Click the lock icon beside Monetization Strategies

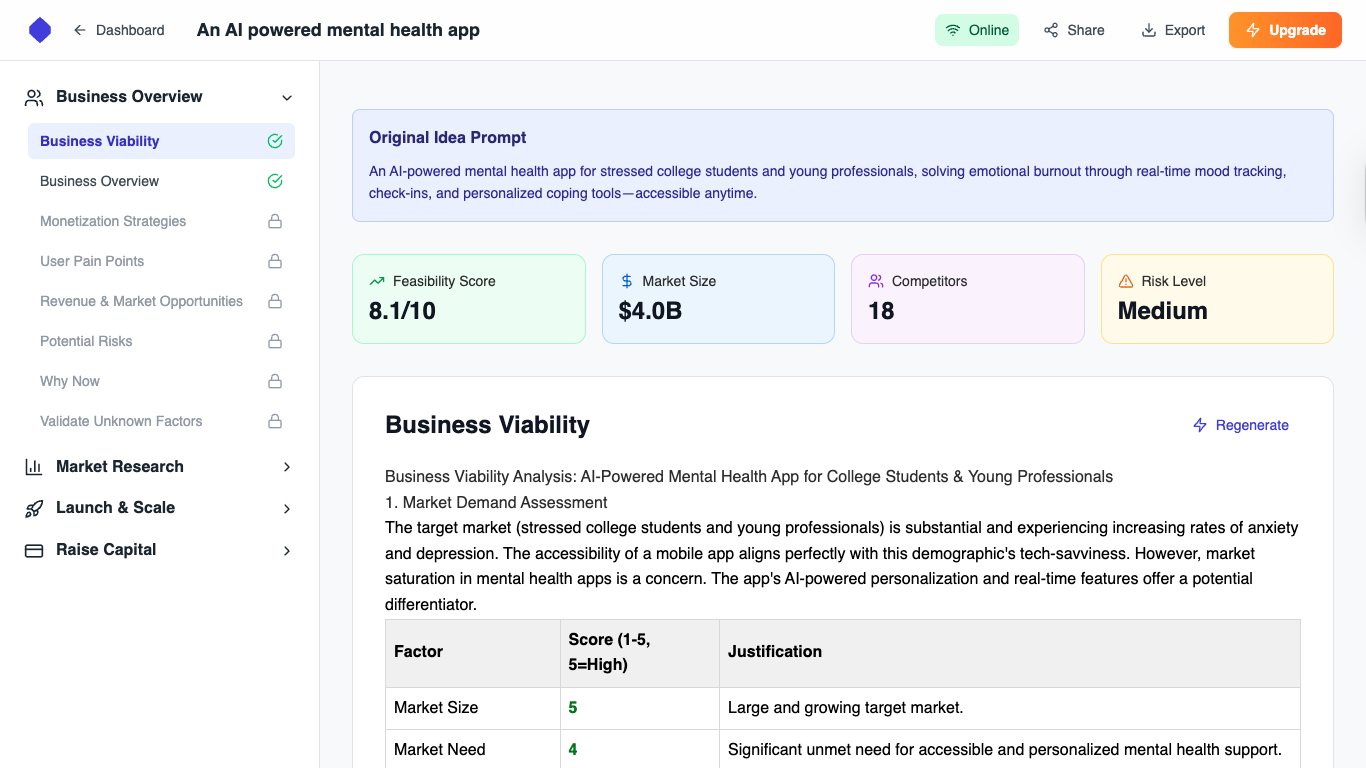click(275, 221)
